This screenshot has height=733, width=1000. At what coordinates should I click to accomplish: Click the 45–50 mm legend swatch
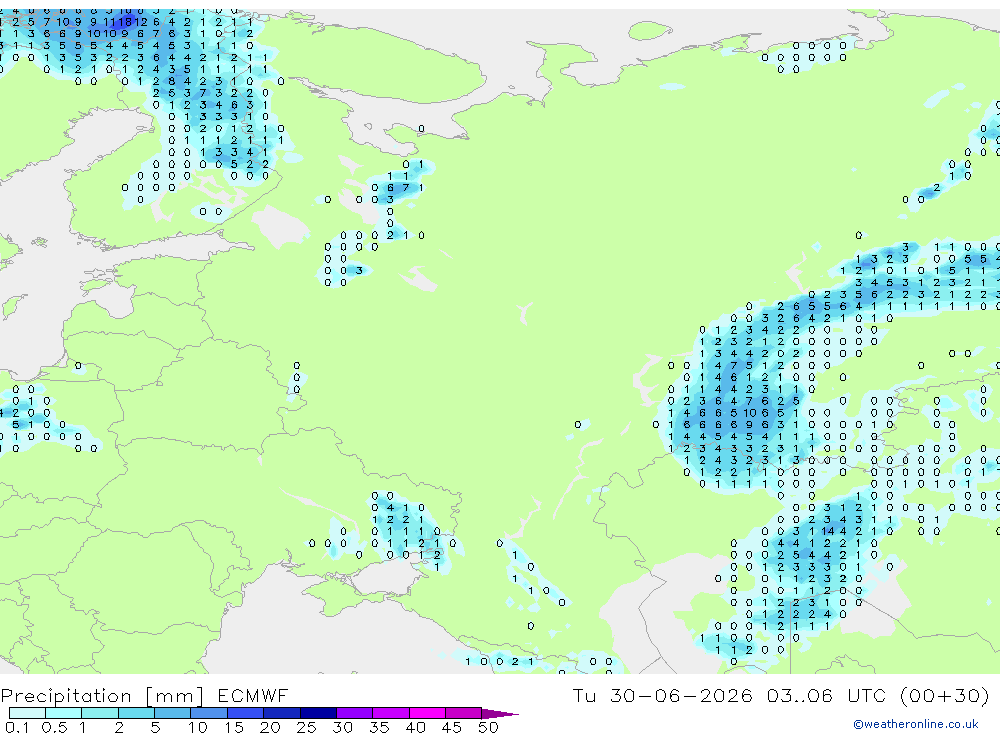point(464,713)
